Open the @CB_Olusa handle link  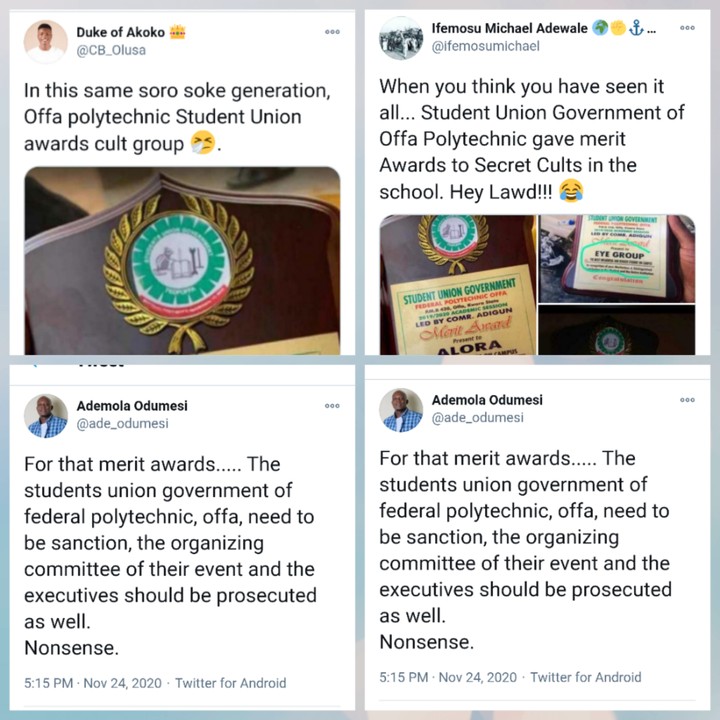111,50
